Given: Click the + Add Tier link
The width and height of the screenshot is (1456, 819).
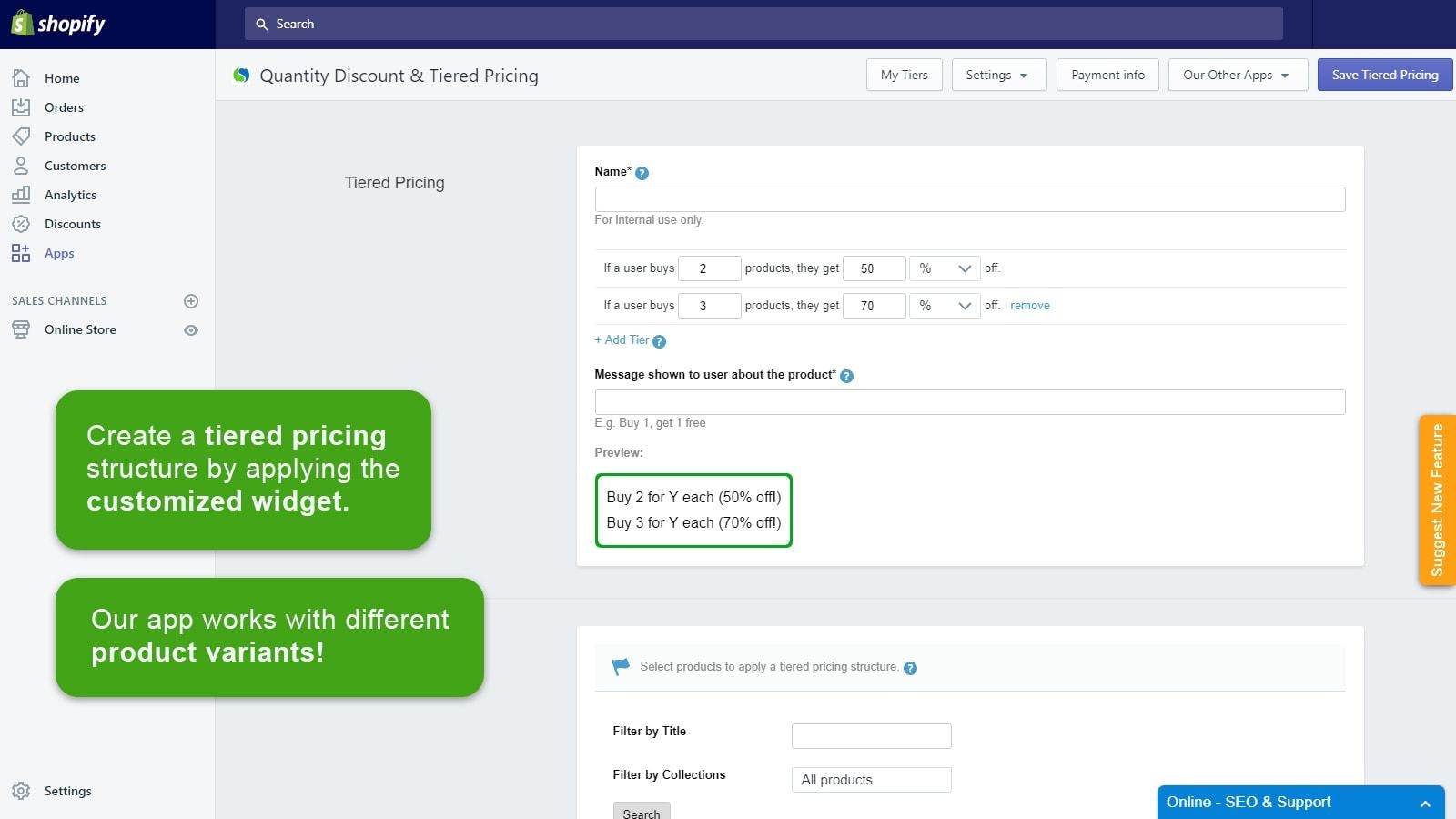Looking at the screenshot, I should (622, 340).
